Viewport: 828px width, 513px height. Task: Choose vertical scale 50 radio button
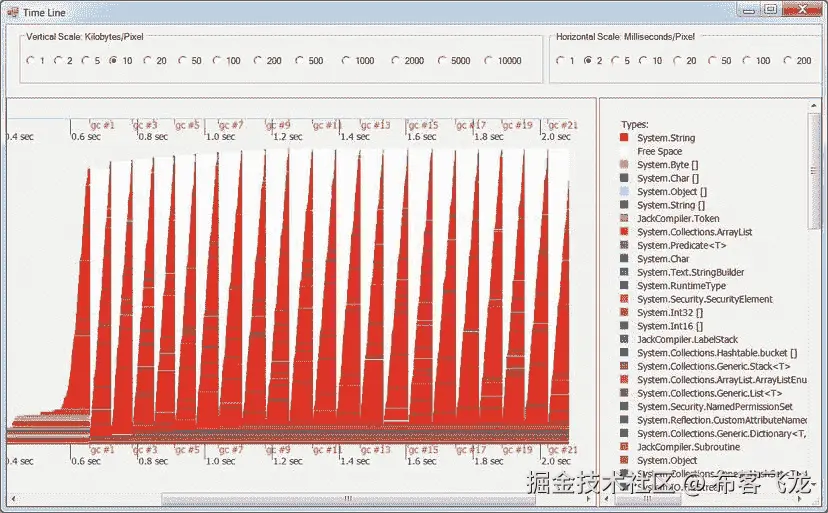coord(182,60)
